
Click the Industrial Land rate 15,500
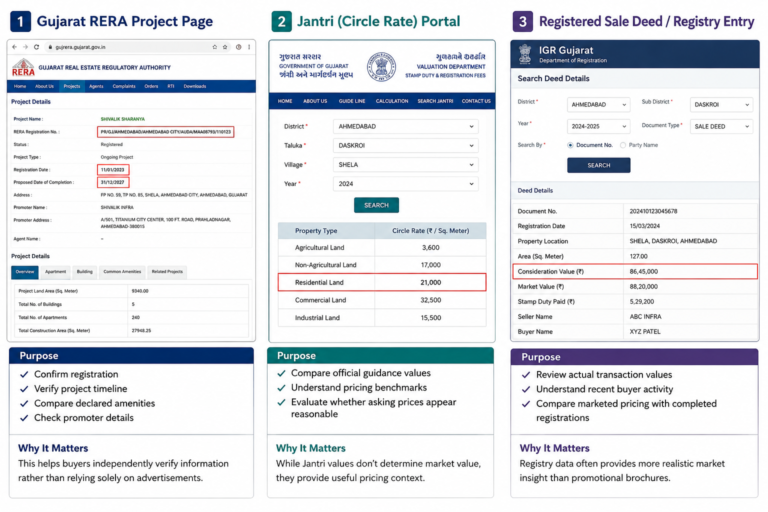click(x=431, y=318)
